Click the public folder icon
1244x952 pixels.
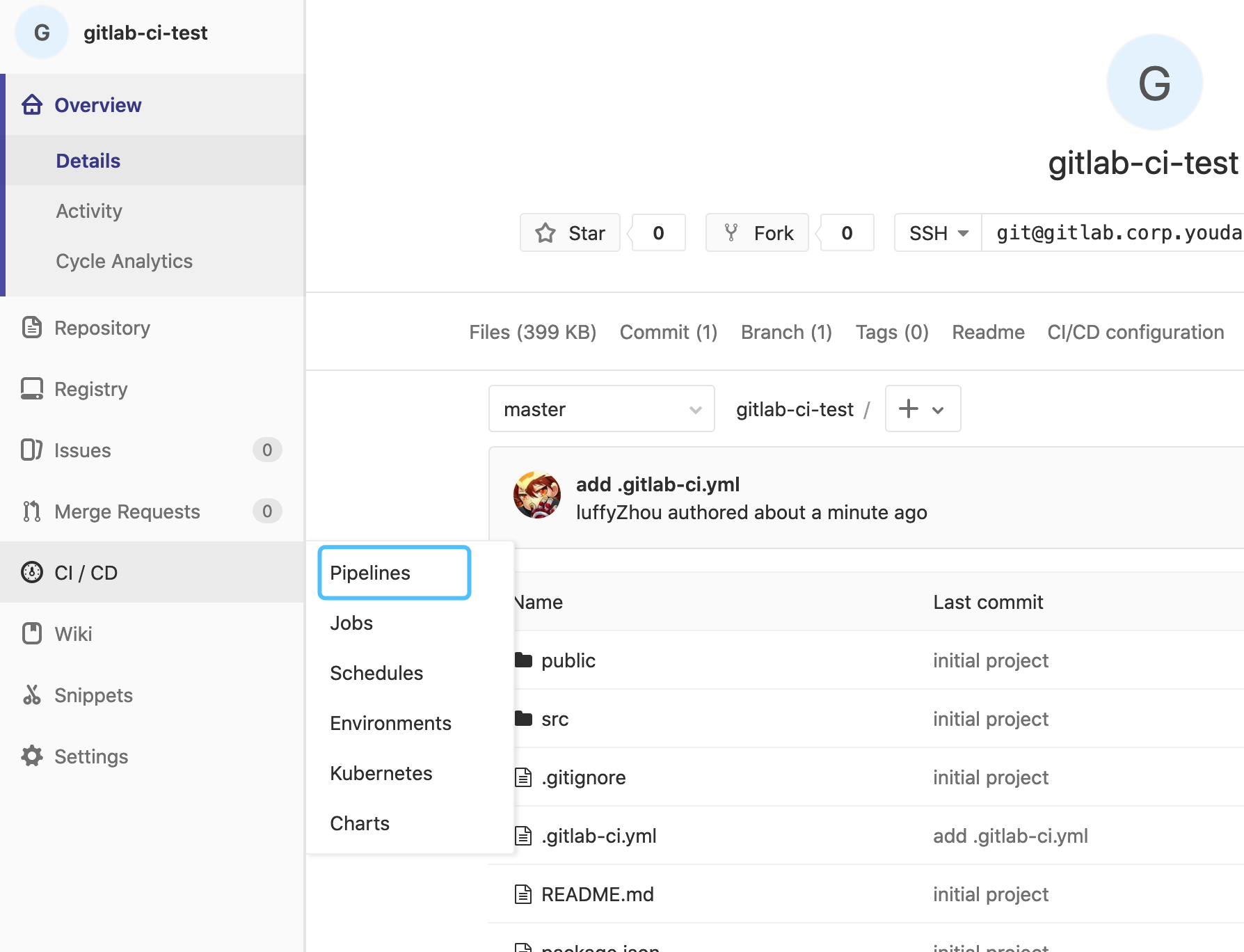(523, 660)
